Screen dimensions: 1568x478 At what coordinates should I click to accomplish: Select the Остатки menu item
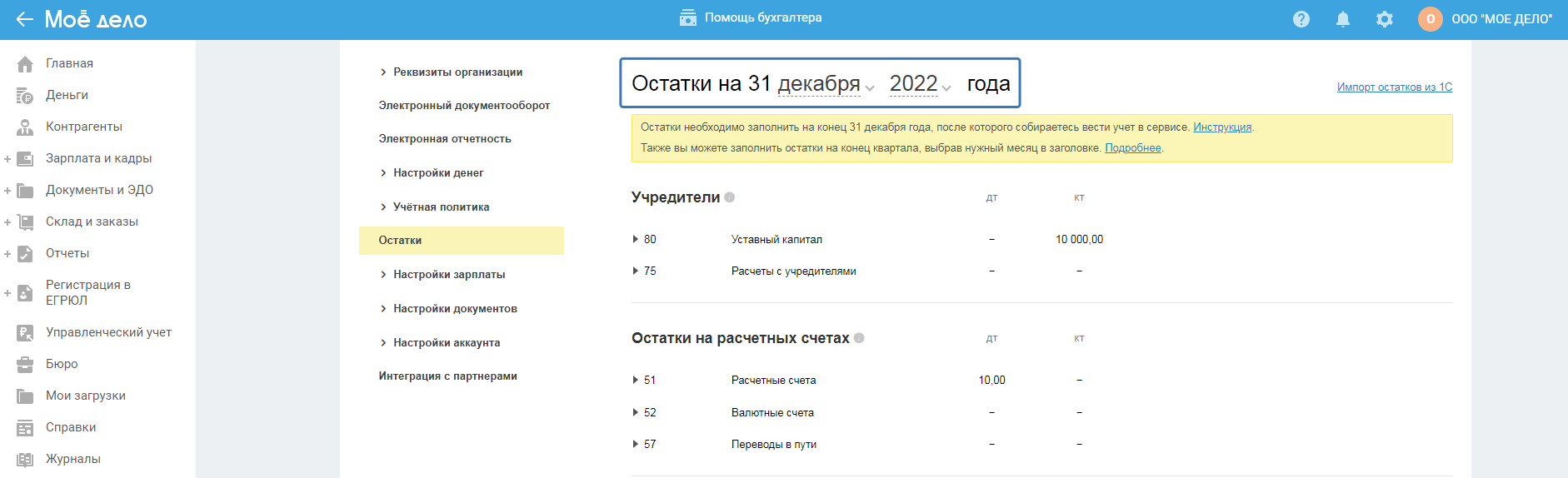coord(462,241)
